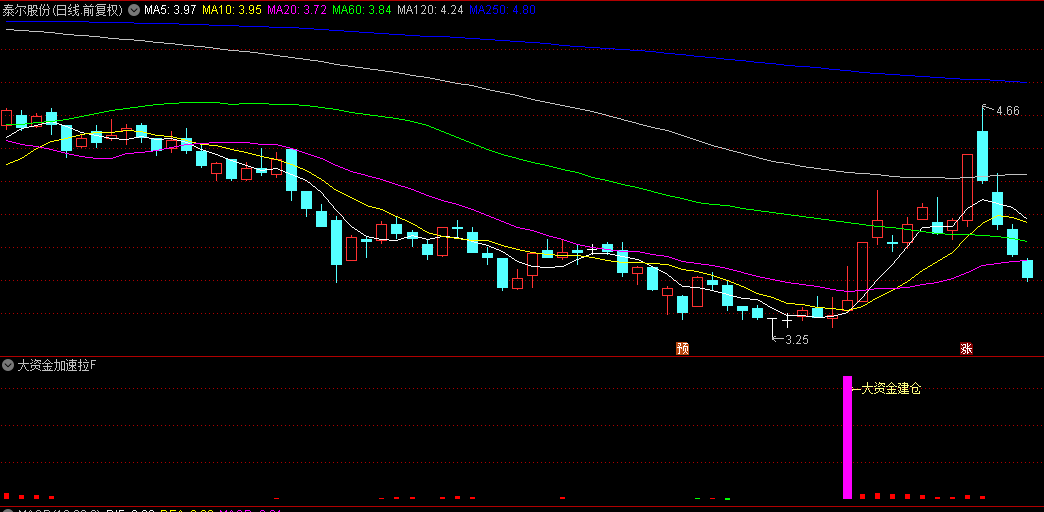1044x512 pixels.
Task: Click the 涨 limit-up marker icon
Action: pos(966,348)
